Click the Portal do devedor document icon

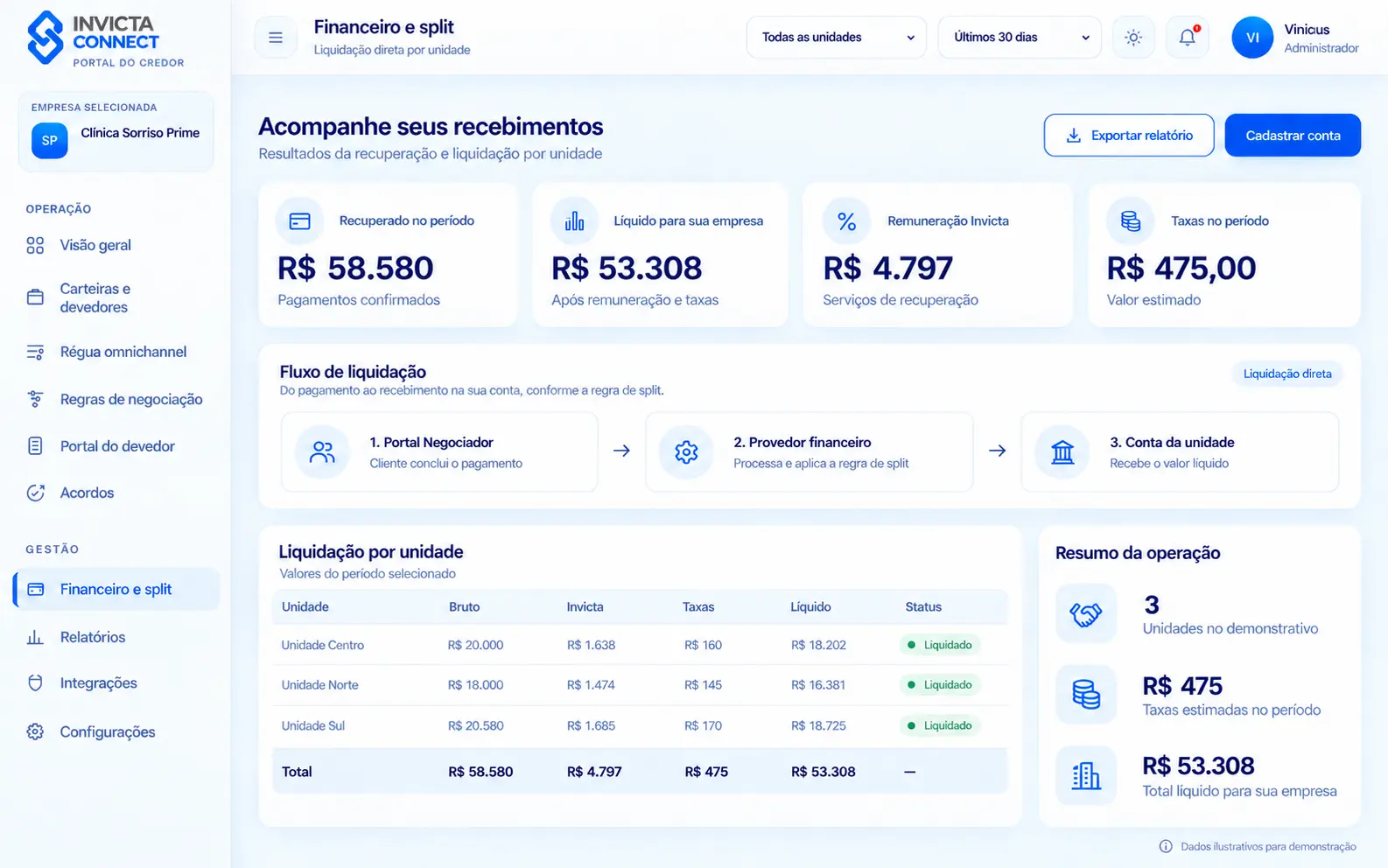[x=35, y=446]
